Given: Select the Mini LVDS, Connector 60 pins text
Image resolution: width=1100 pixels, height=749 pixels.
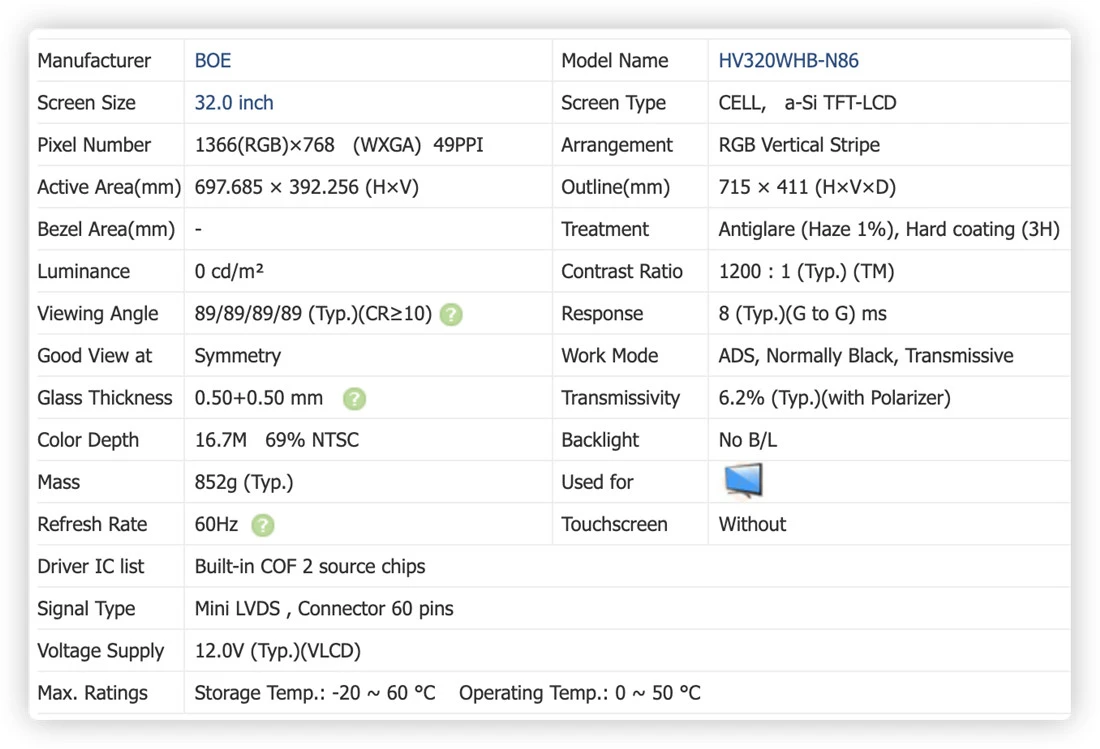Looking at the screenshot, I should click(x=324, y=608).
